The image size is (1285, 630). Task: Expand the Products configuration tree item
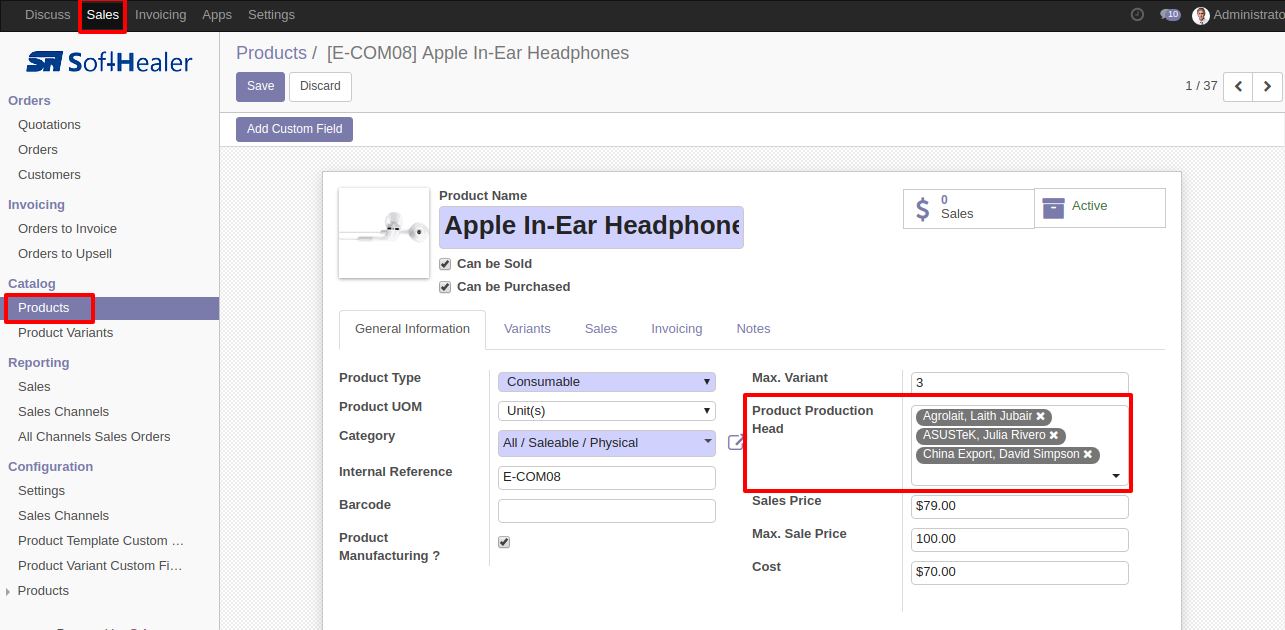[9, 592]
